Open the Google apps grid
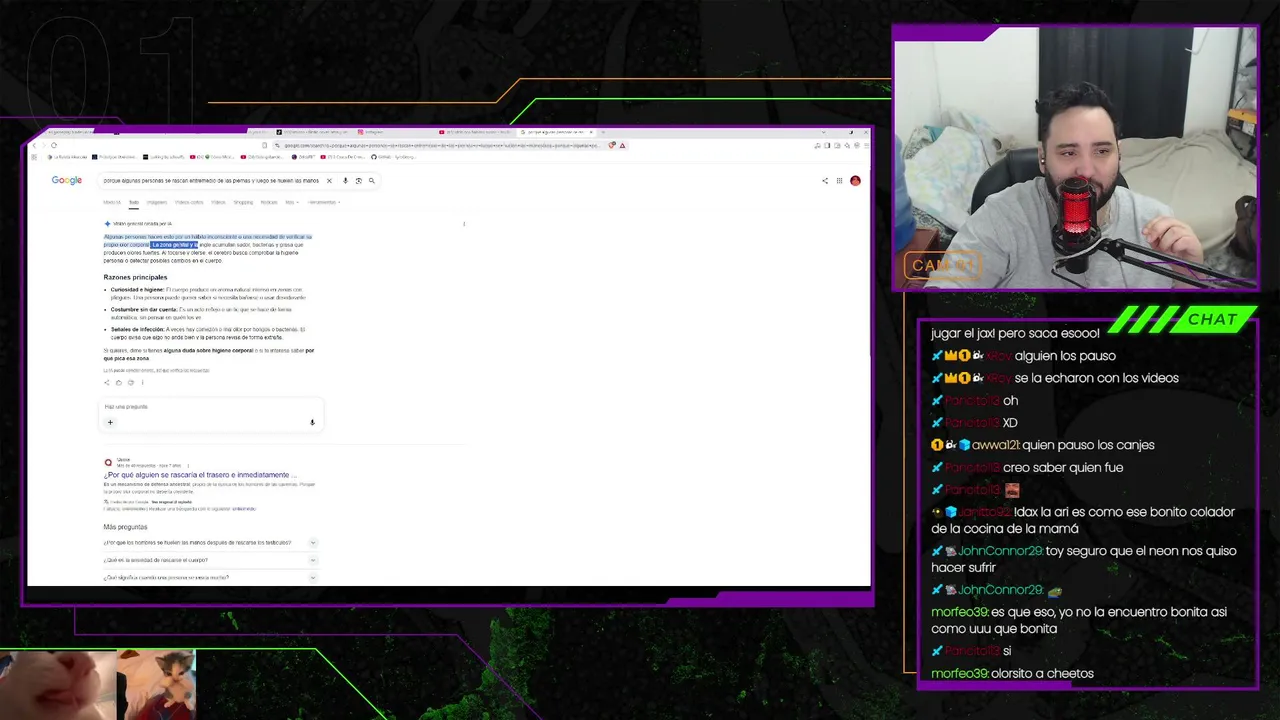 point(839,181)
